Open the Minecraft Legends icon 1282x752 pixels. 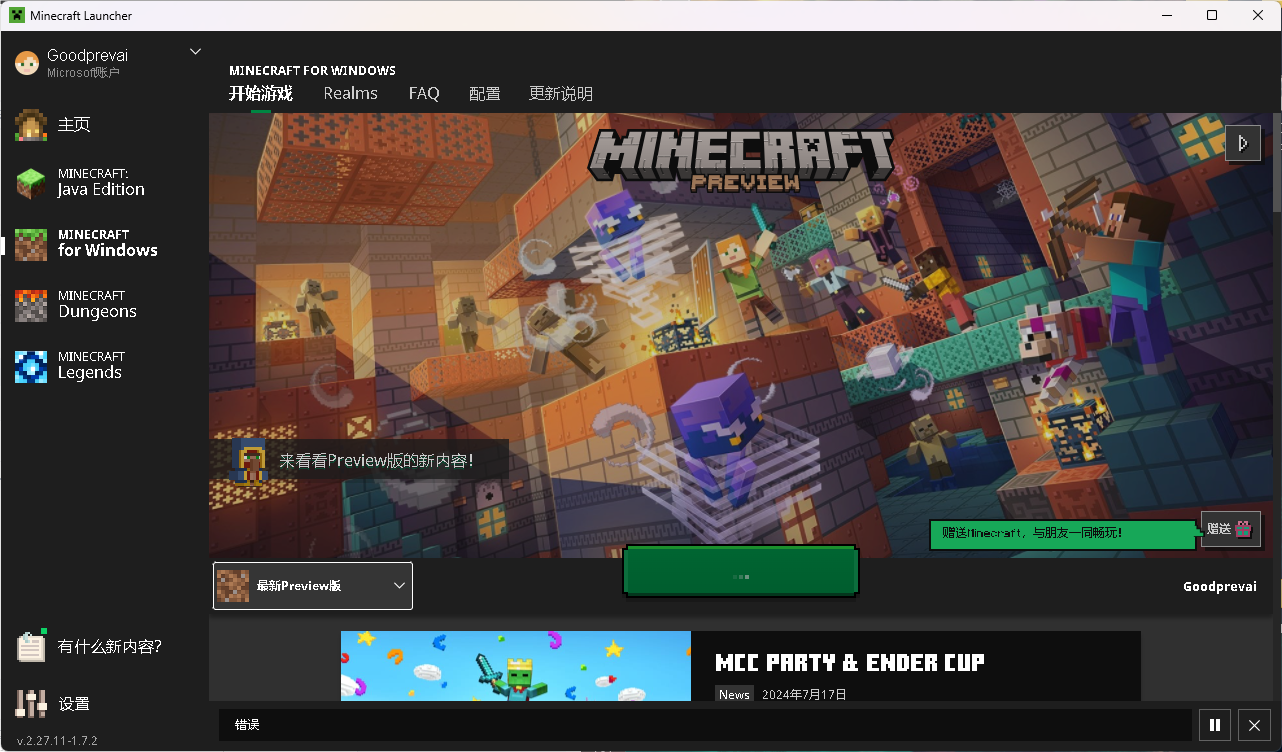click(31, 366)
